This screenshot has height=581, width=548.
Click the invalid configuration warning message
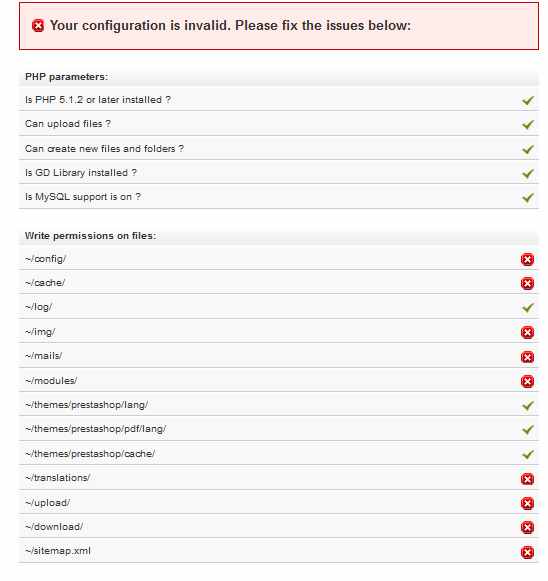(x=230, y=26)
